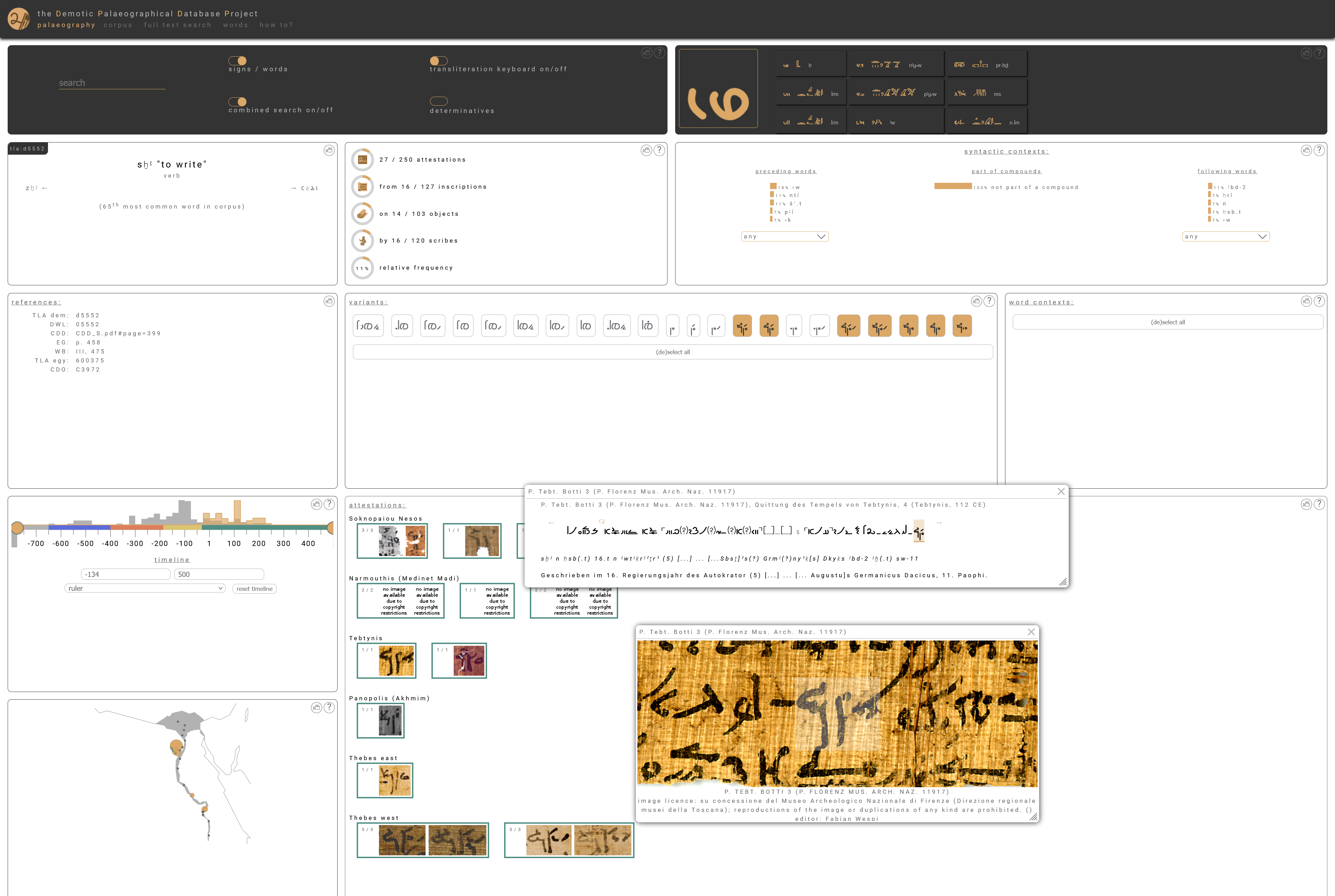Open the 'ruler' dropdown under the timeline
Viewport: 1335px width, 896px height.
click(x=145, y=588)
